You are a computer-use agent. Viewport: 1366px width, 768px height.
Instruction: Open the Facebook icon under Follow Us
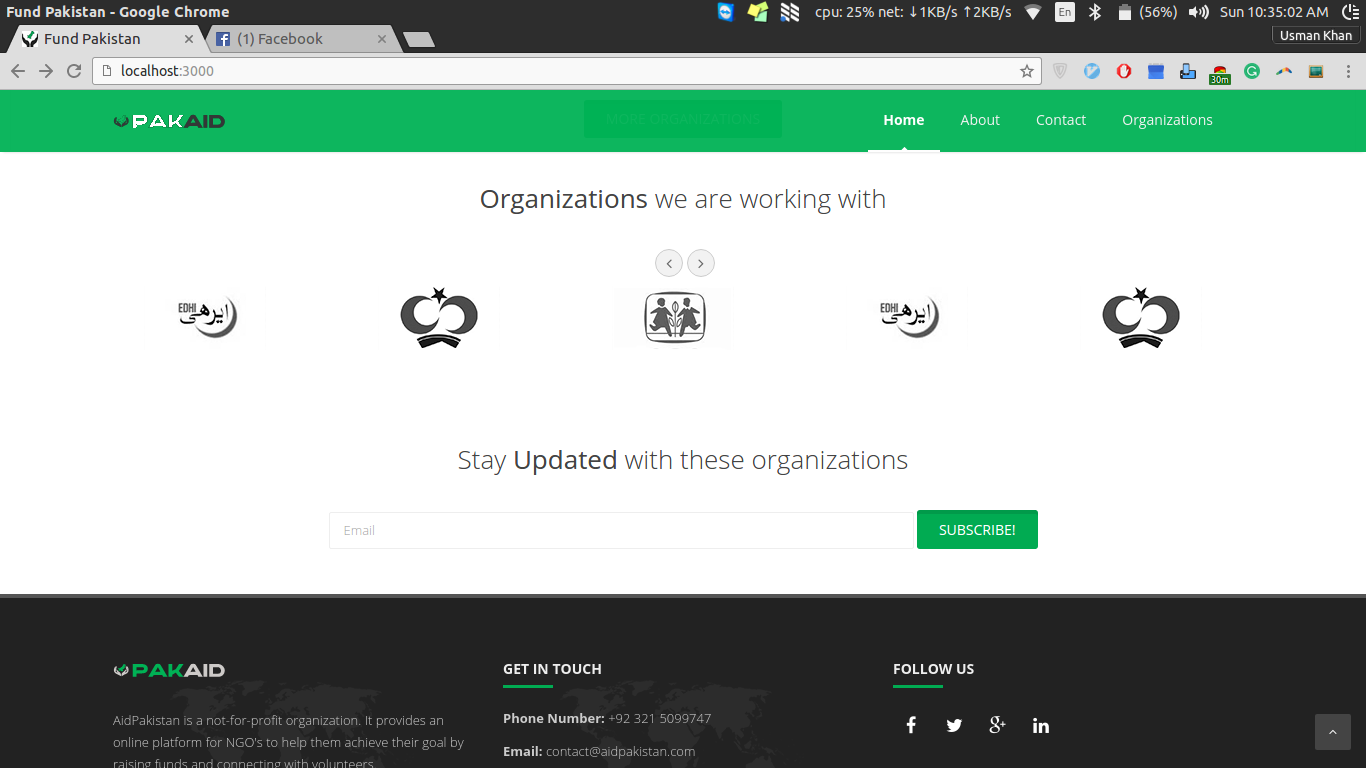[x=911, y=725]
